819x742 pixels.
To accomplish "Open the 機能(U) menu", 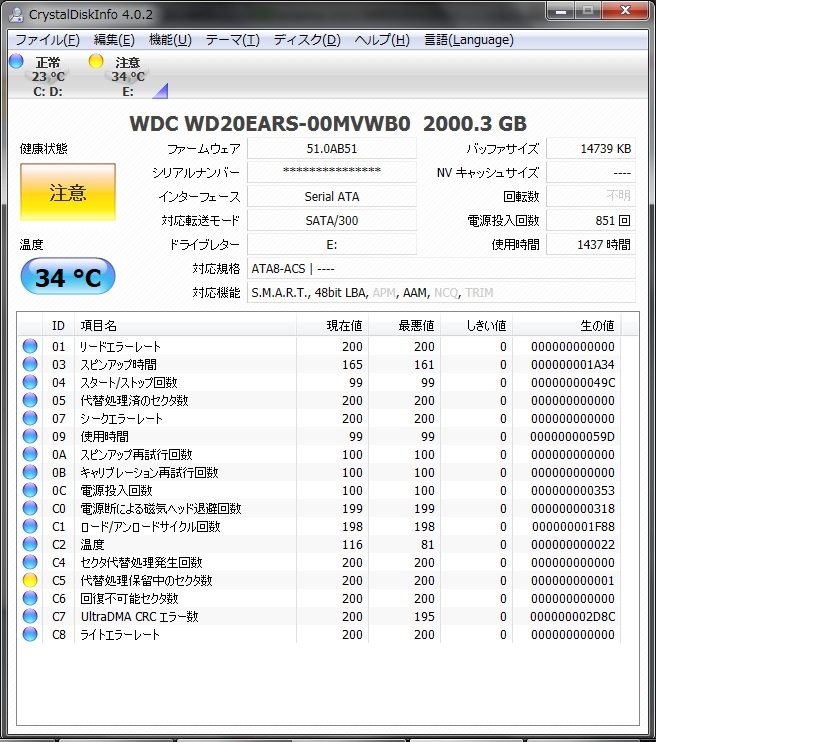I will coord(170,40).
